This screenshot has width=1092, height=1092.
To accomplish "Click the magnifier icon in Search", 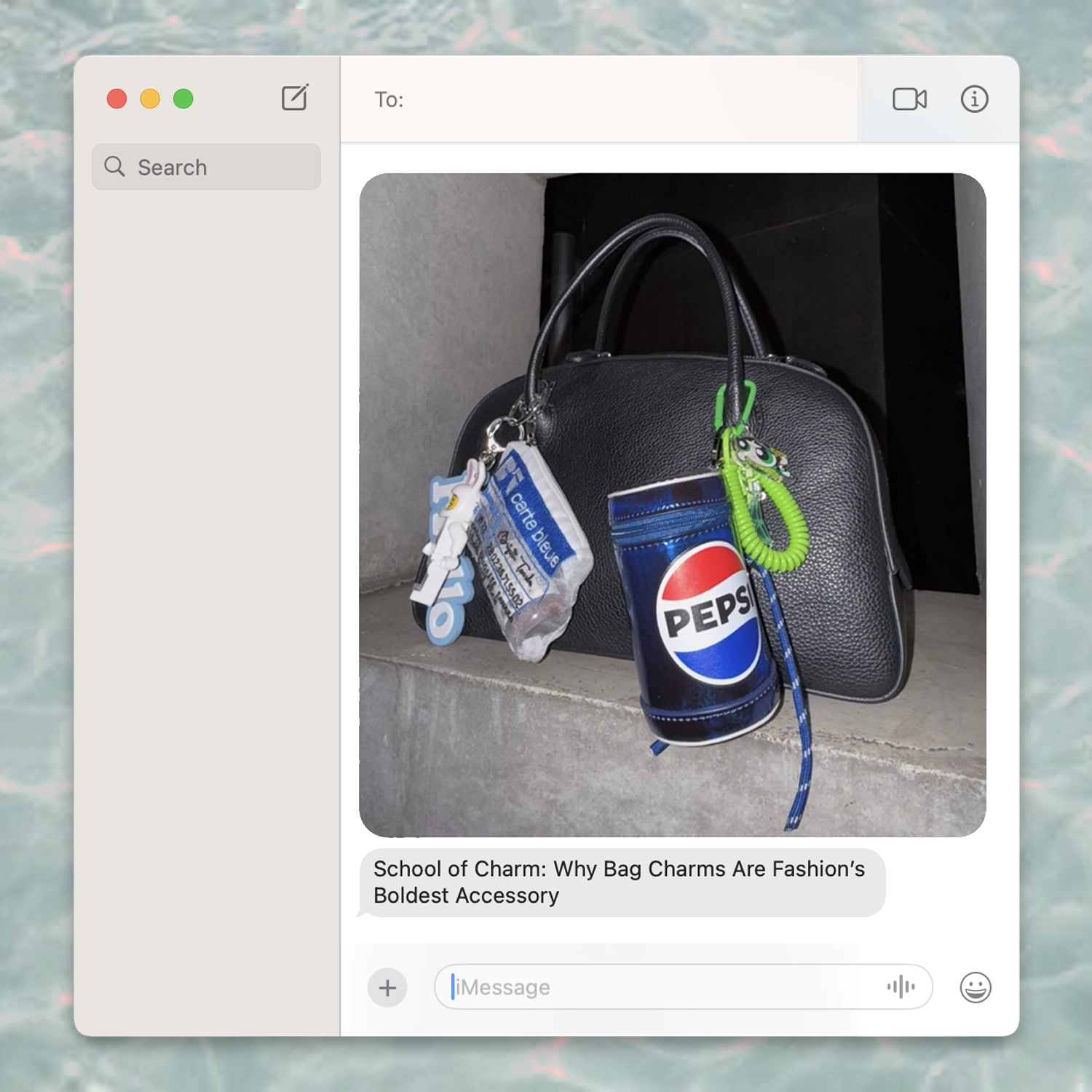I will [114, 167].
